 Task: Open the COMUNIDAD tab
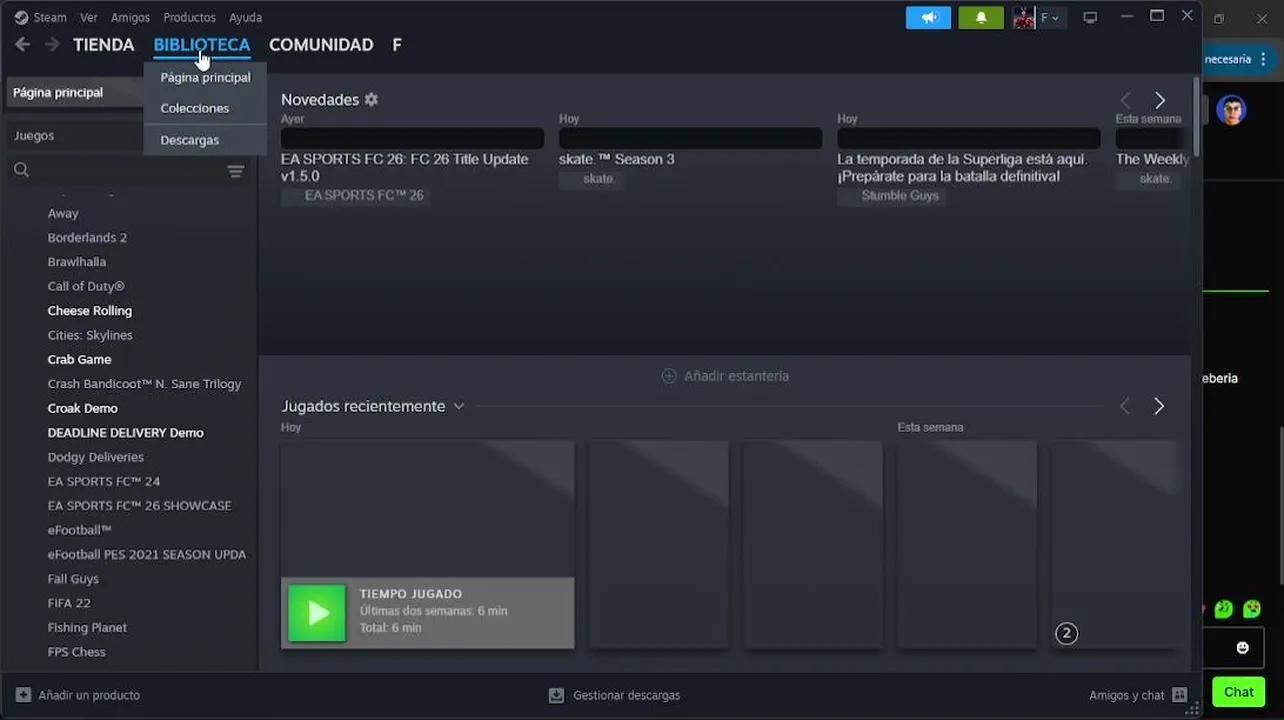tap(321, 45)
